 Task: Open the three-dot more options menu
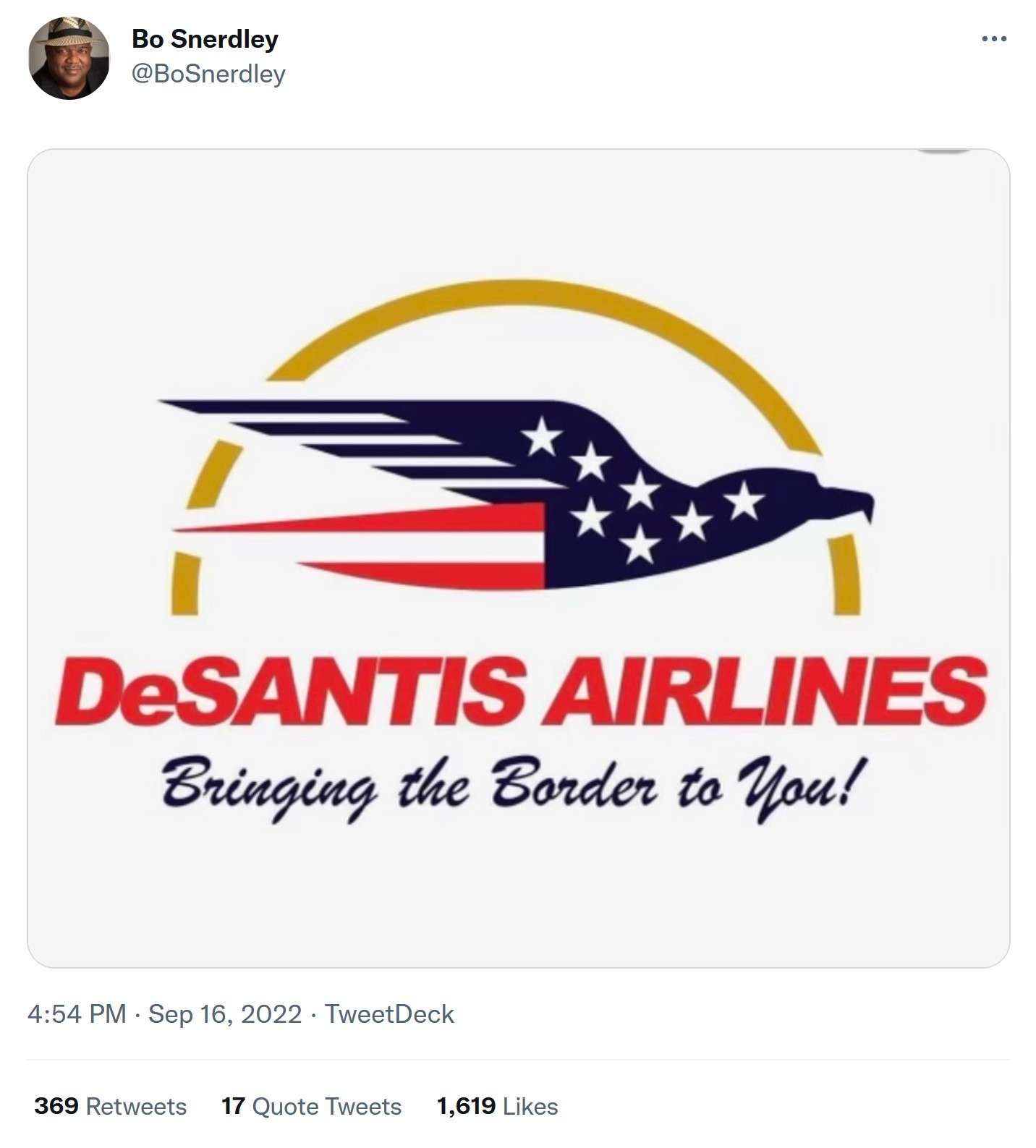pos(994,39)
